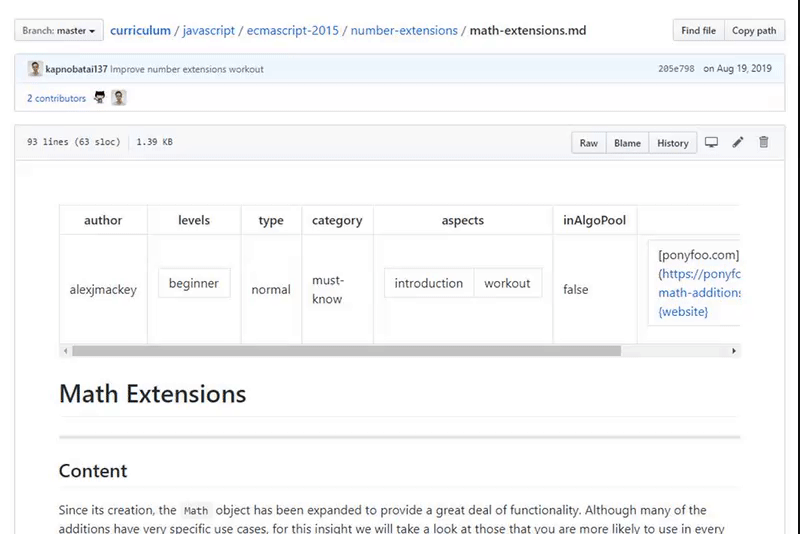Navigate to number-extensions folder
This screenshot has height=534, width=800.
[403, 31]
